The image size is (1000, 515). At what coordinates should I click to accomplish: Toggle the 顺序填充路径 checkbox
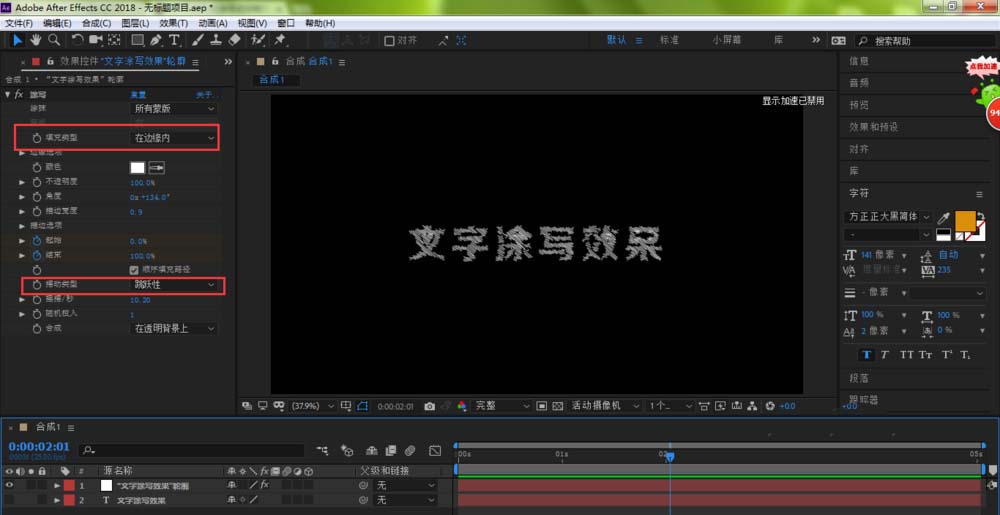click(134, 270)
